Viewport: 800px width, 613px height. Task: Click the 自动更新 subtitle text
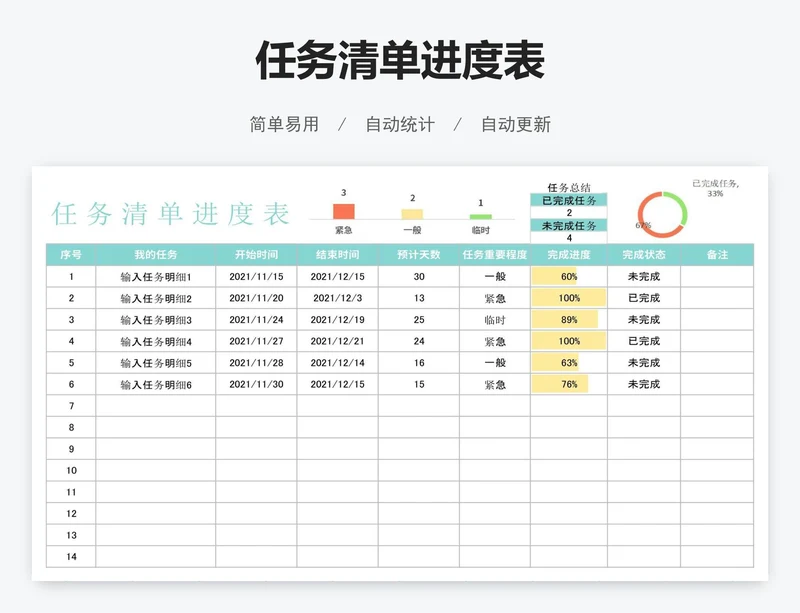516,125
